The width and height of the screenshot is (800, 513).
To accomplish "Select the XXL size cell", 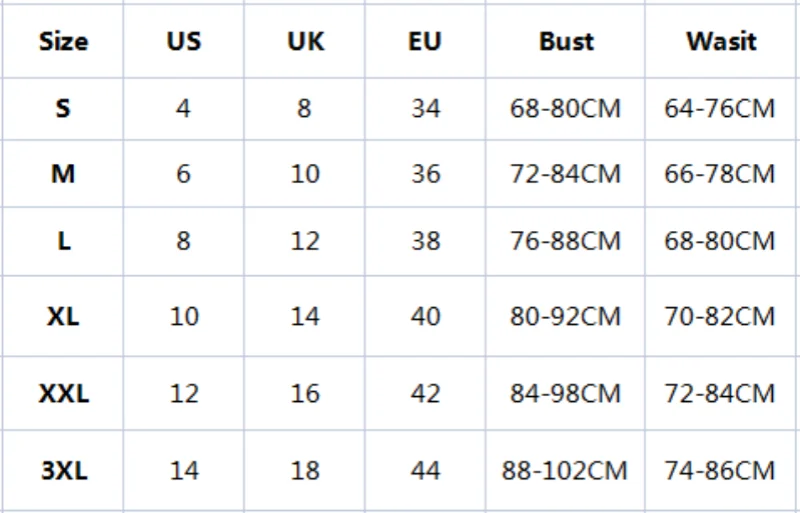I will click(x=63, y=393).
